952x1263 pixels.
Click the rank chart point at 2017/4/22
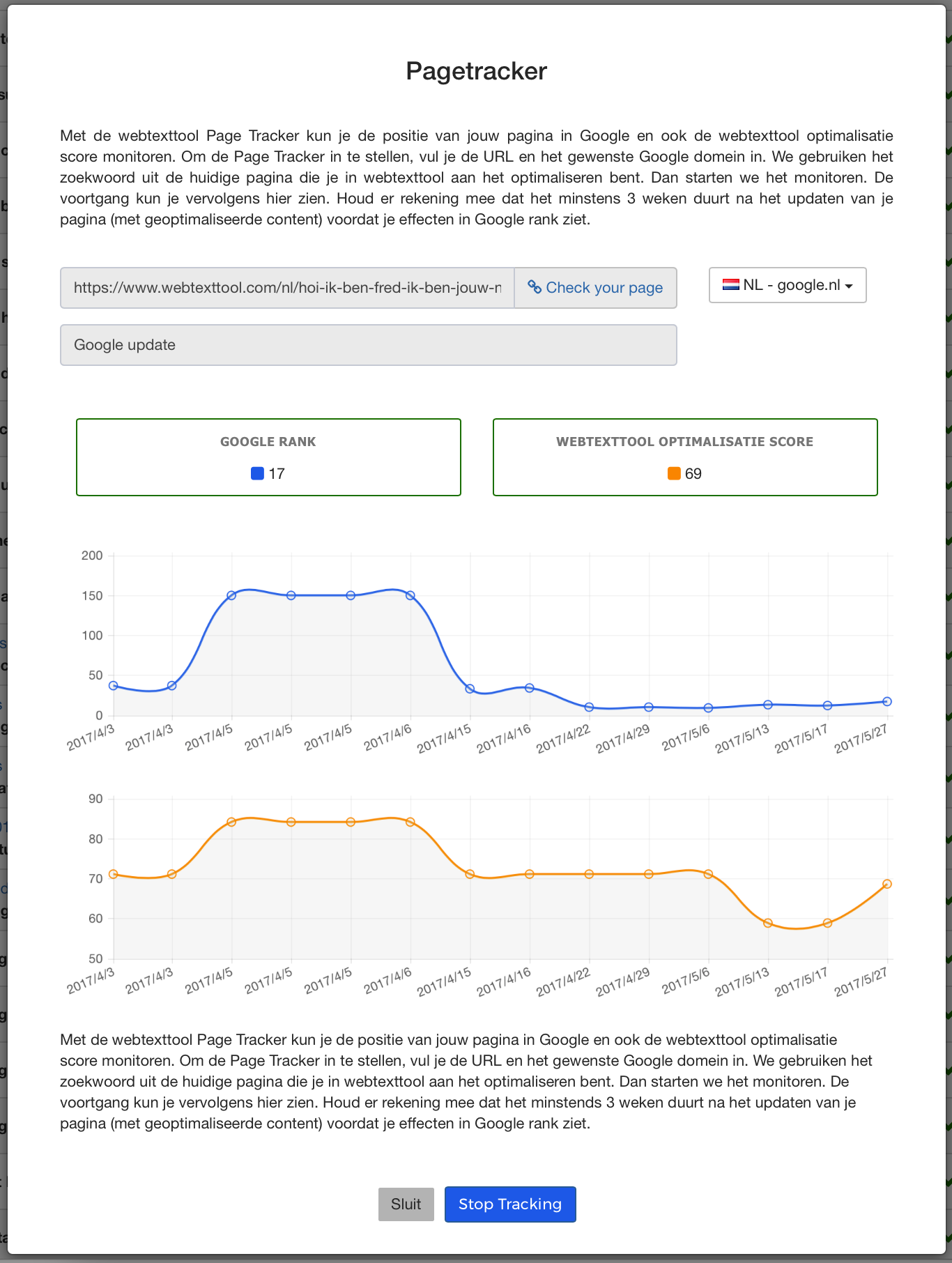589,707
